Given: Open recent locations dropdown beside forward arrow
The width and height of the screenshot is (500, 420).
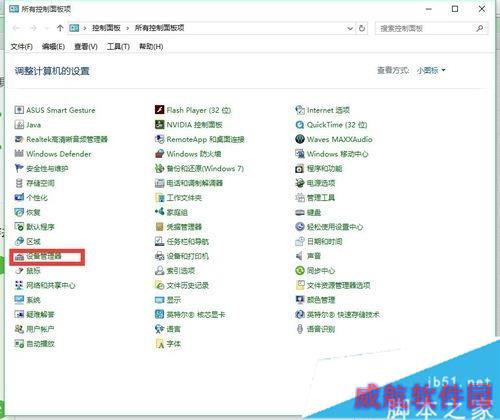Looking at the screenshot, I should [x=47, y=28].
